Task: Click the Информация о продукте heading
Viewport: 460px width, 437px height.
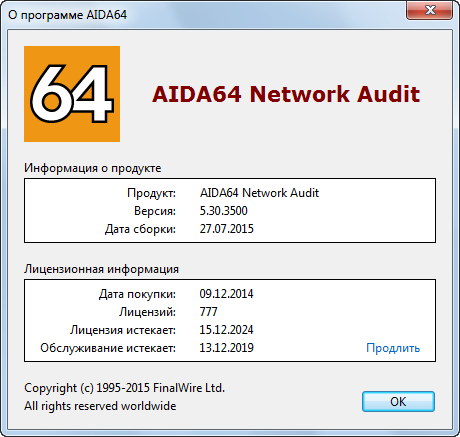Action: (x=93, y=168)
